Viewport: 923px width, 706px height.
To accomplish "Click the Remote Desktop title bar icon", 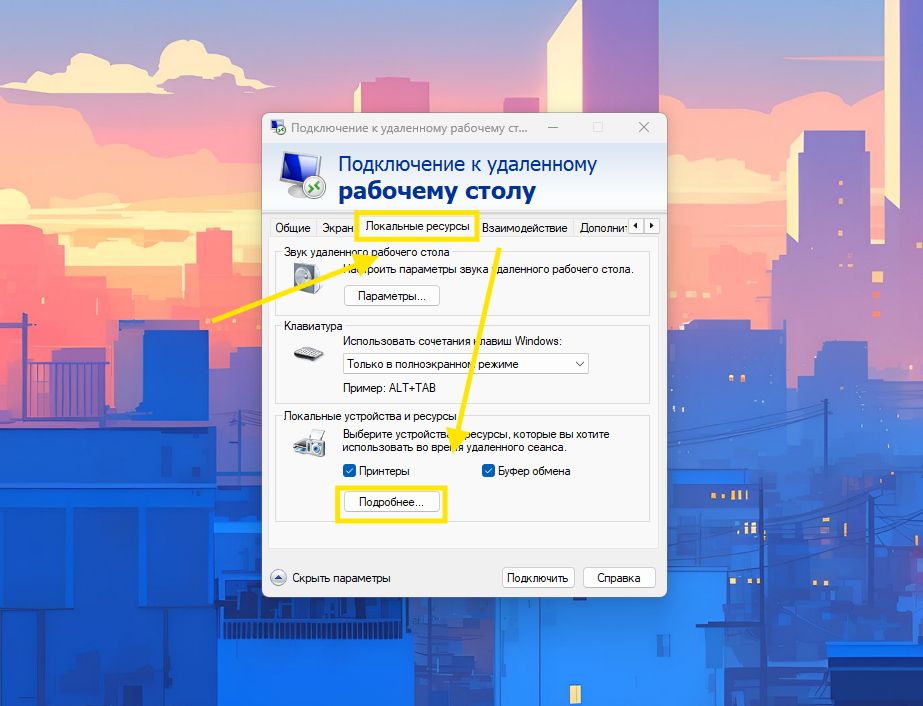I will [x=278, y=127].
